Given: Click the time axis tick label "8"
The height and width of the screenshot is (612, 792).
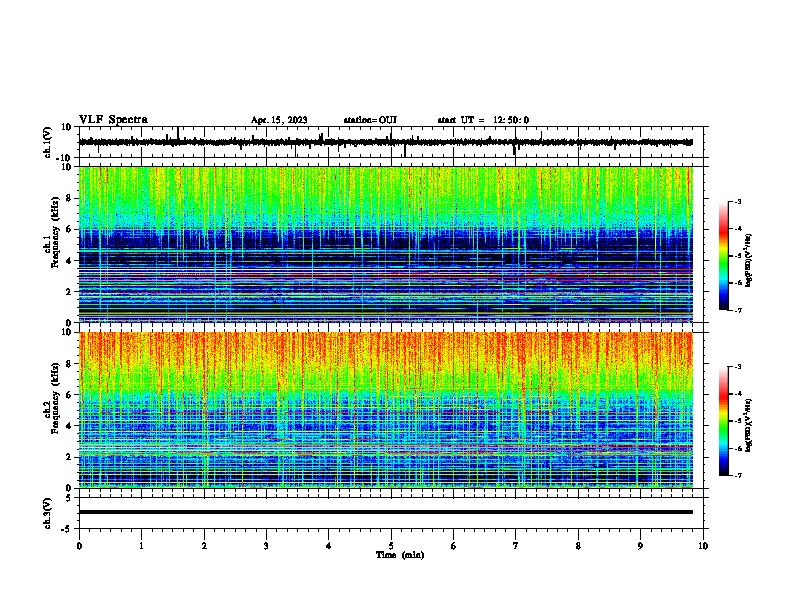Looking at the screenshot, I should click(578, 546).
